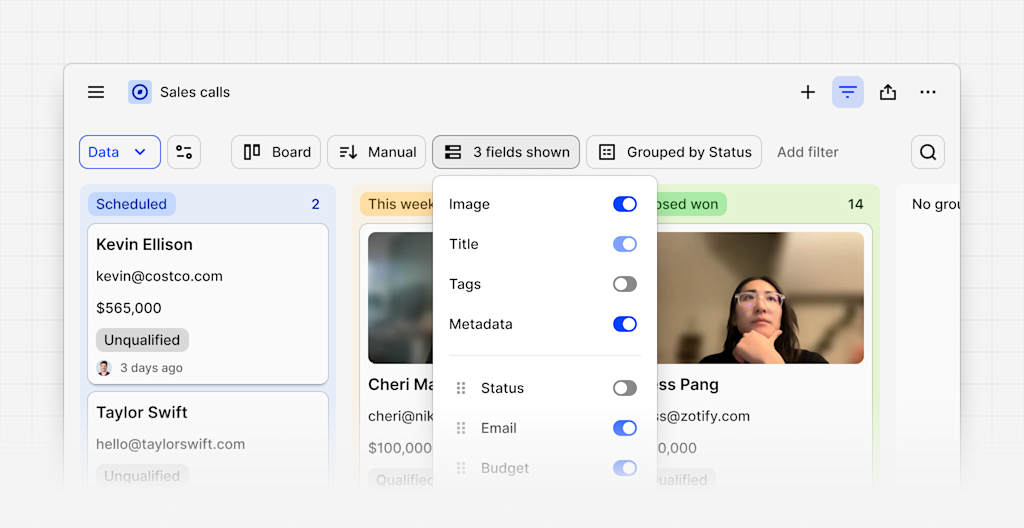Toggle the filter bar icon

tap(848, 92)
